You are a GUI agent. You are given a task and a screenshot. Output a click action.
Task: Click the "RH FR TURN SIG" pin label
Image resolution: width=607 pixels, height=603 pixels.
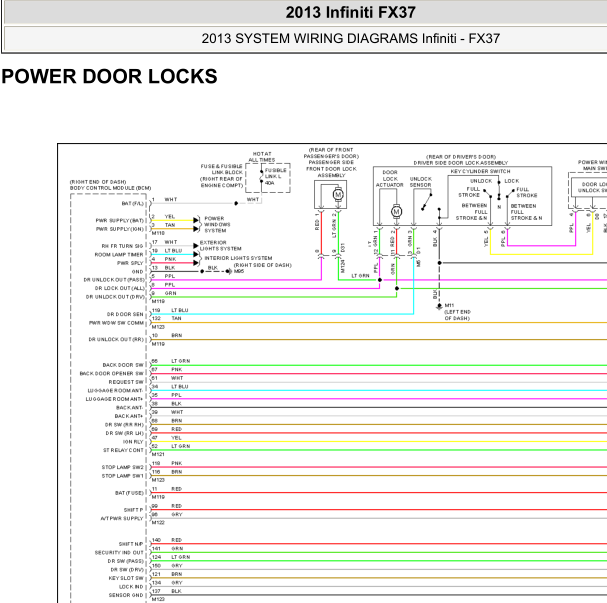(122, 246)
